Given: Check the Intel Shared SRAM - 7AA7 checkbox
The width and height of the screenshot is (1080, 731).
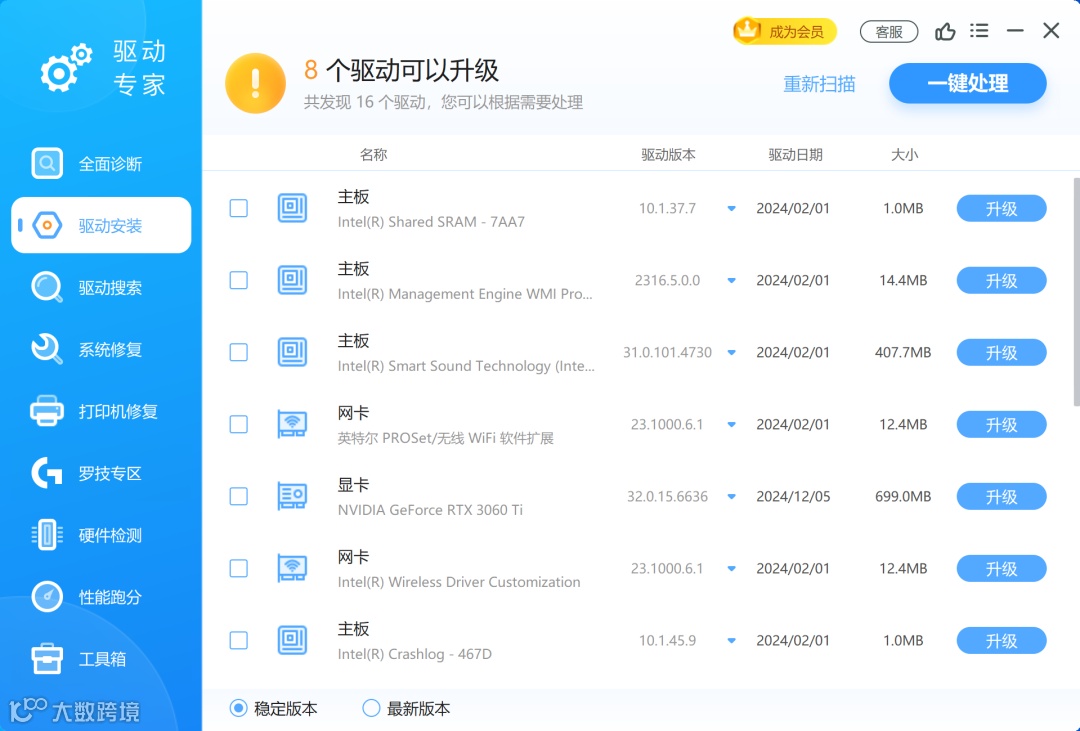Looking at the screenshot, I should pyautogui.click(x=238, y=208).
